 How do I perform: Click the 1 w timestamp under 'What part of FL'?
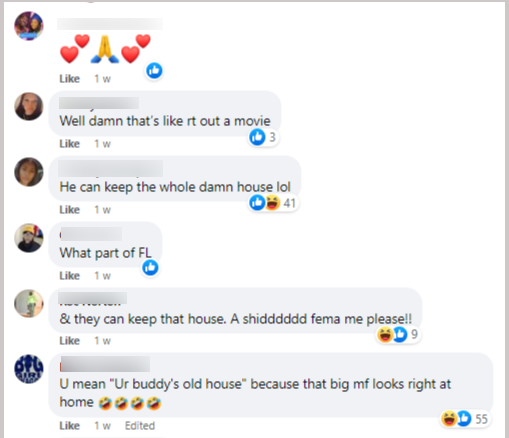point(102,276)
